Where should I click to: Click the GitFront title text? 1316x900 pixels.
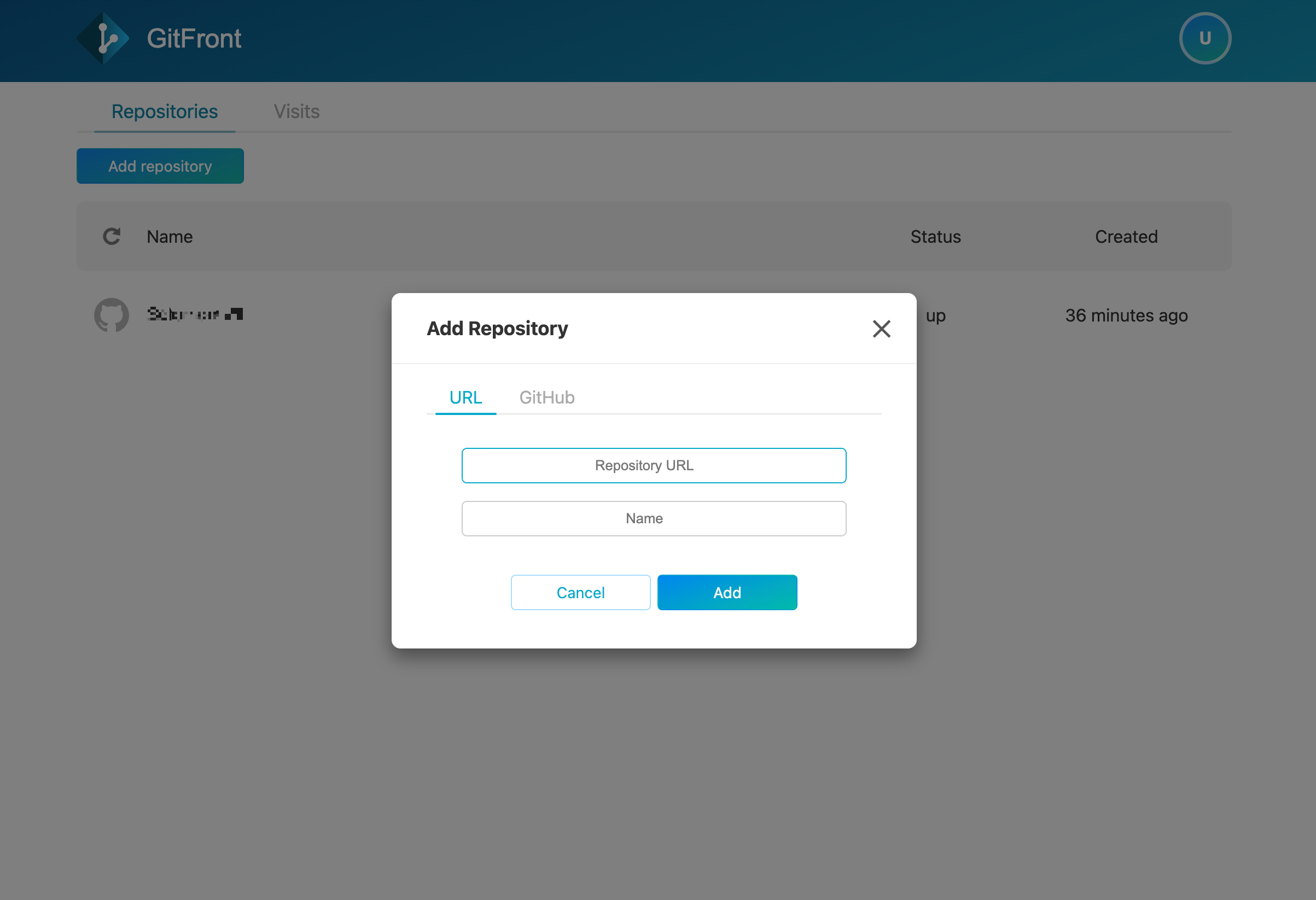(x=194, y=38)
